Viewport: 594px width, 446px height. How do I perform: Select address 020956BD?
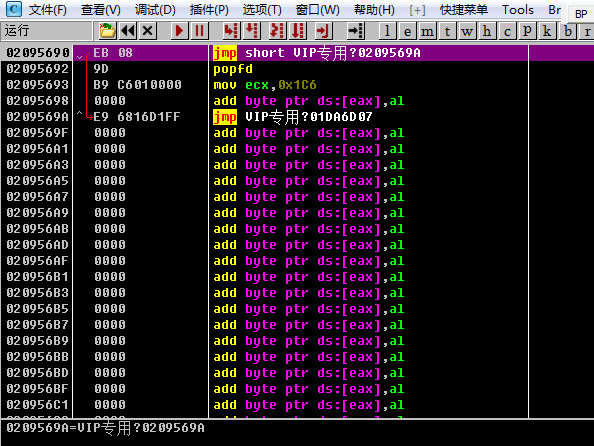[x=38, y=373]
